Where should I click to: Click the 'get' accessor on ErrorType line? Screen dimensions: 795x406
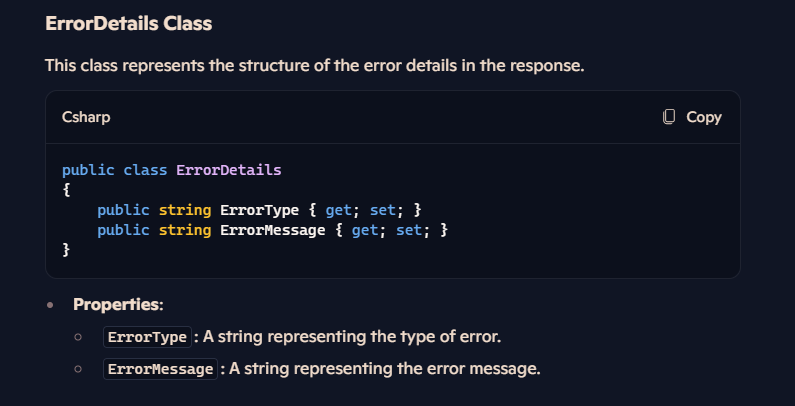pos(338,210)
